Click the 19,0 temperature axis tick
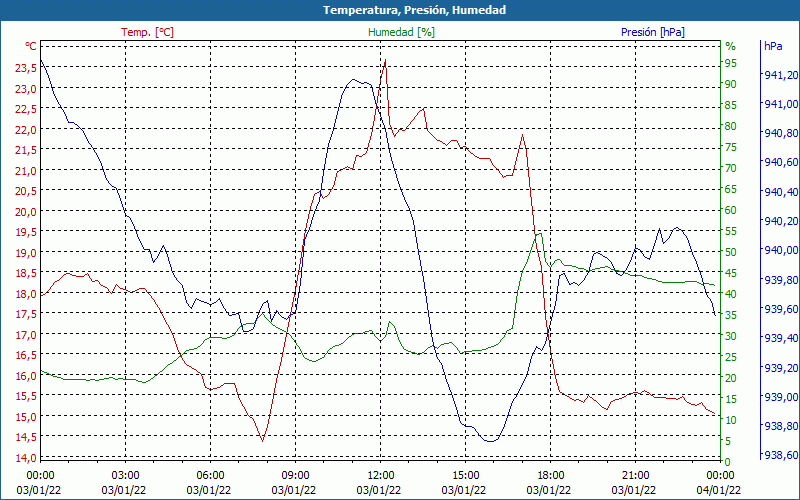This screenshot has width=800, height=500. coord(26,252)
